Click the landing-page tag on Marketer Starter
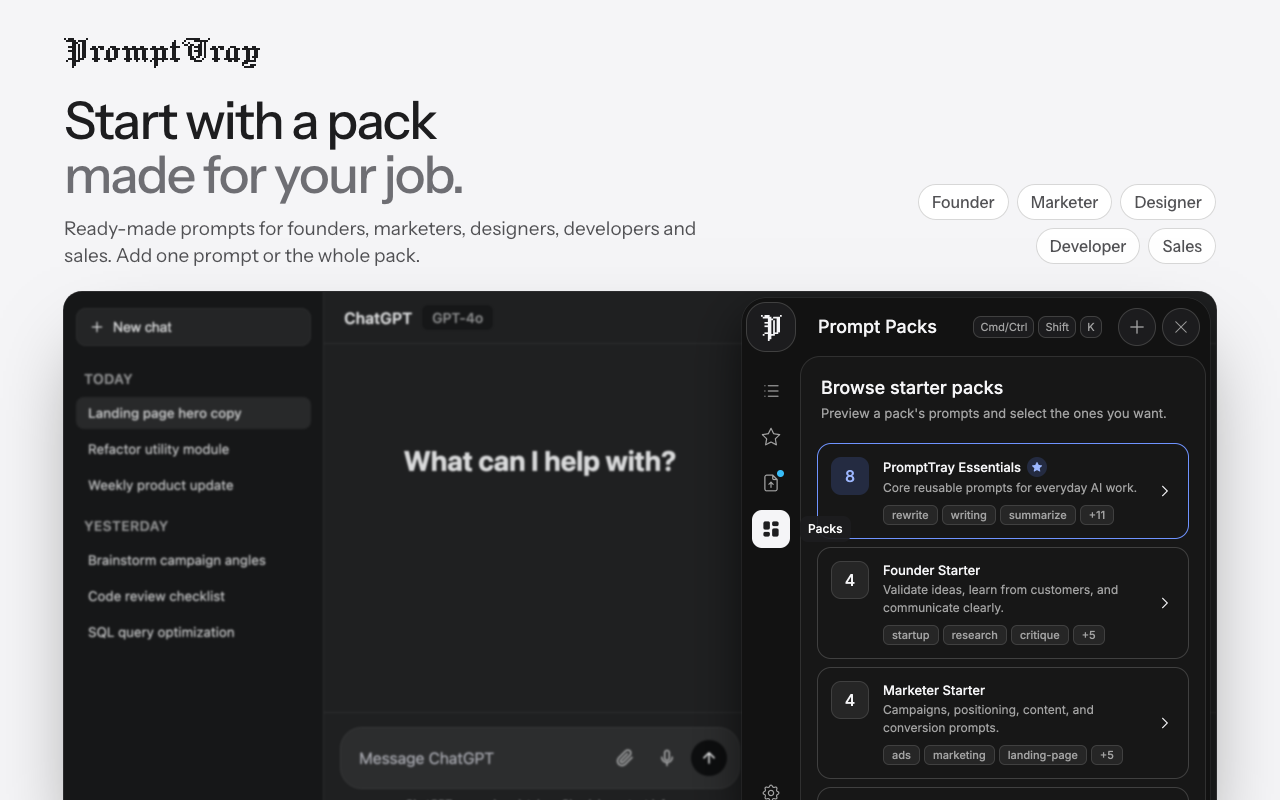The width and height of the screenshot is (1280, 800). coord(1042,755)
